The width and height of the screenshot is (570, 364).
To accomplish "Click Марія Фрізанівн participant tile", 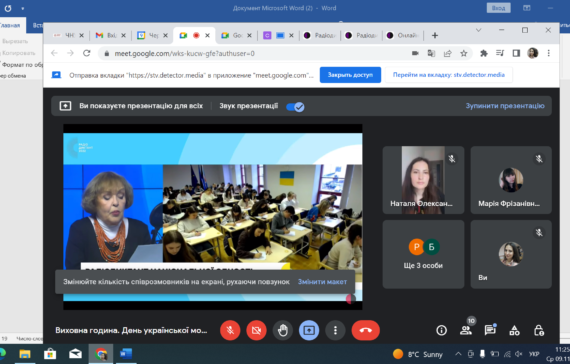I will (x=511, y=180).
